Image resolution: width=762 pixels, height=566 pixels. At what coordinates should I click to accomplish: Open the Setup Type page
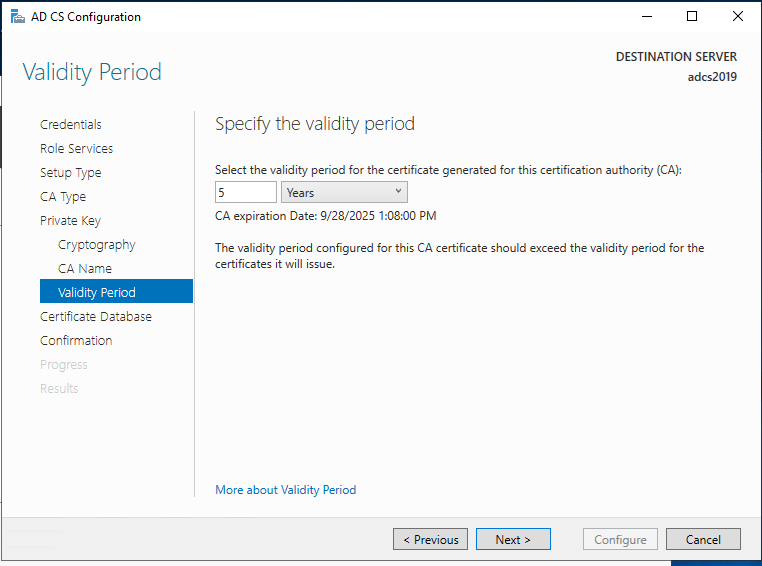(x=70, y=173)
